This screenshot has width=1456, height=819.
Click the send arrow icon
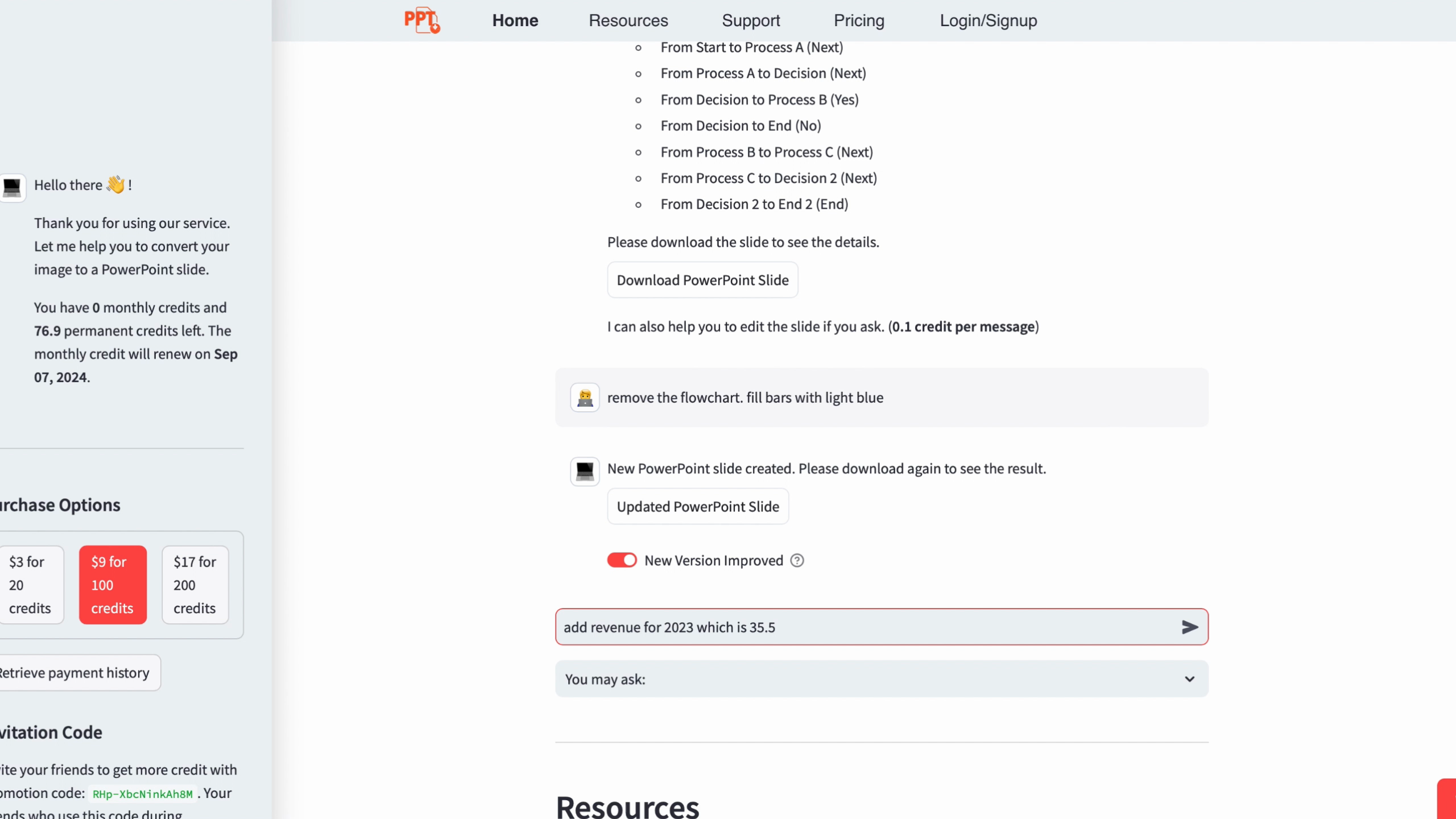coord(1189,627)
